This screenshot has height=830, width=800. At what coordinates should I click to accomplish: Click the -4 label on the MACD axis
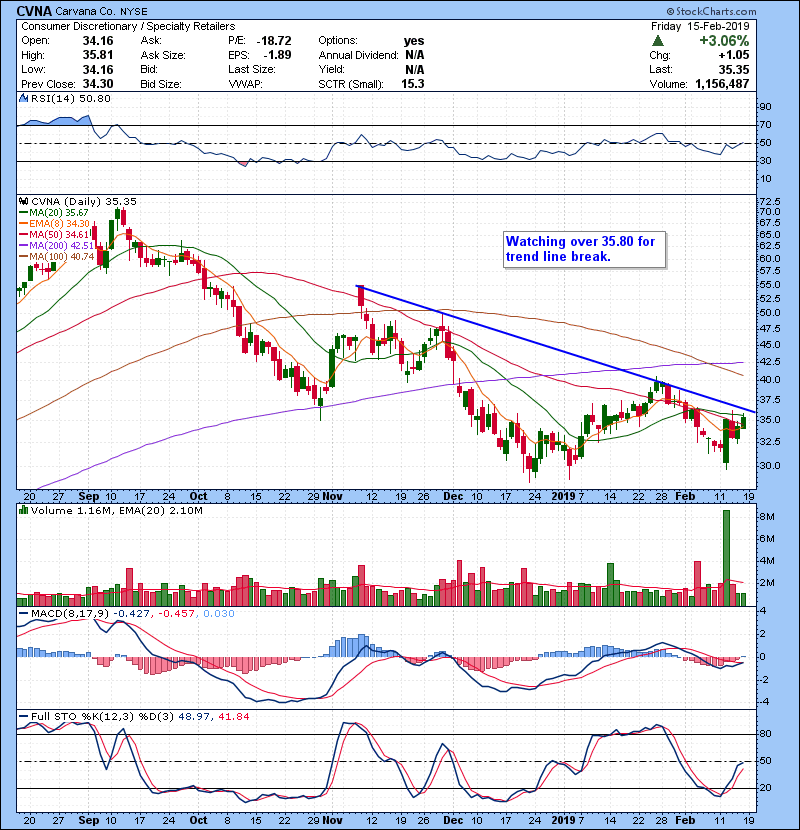click(762, 702)
